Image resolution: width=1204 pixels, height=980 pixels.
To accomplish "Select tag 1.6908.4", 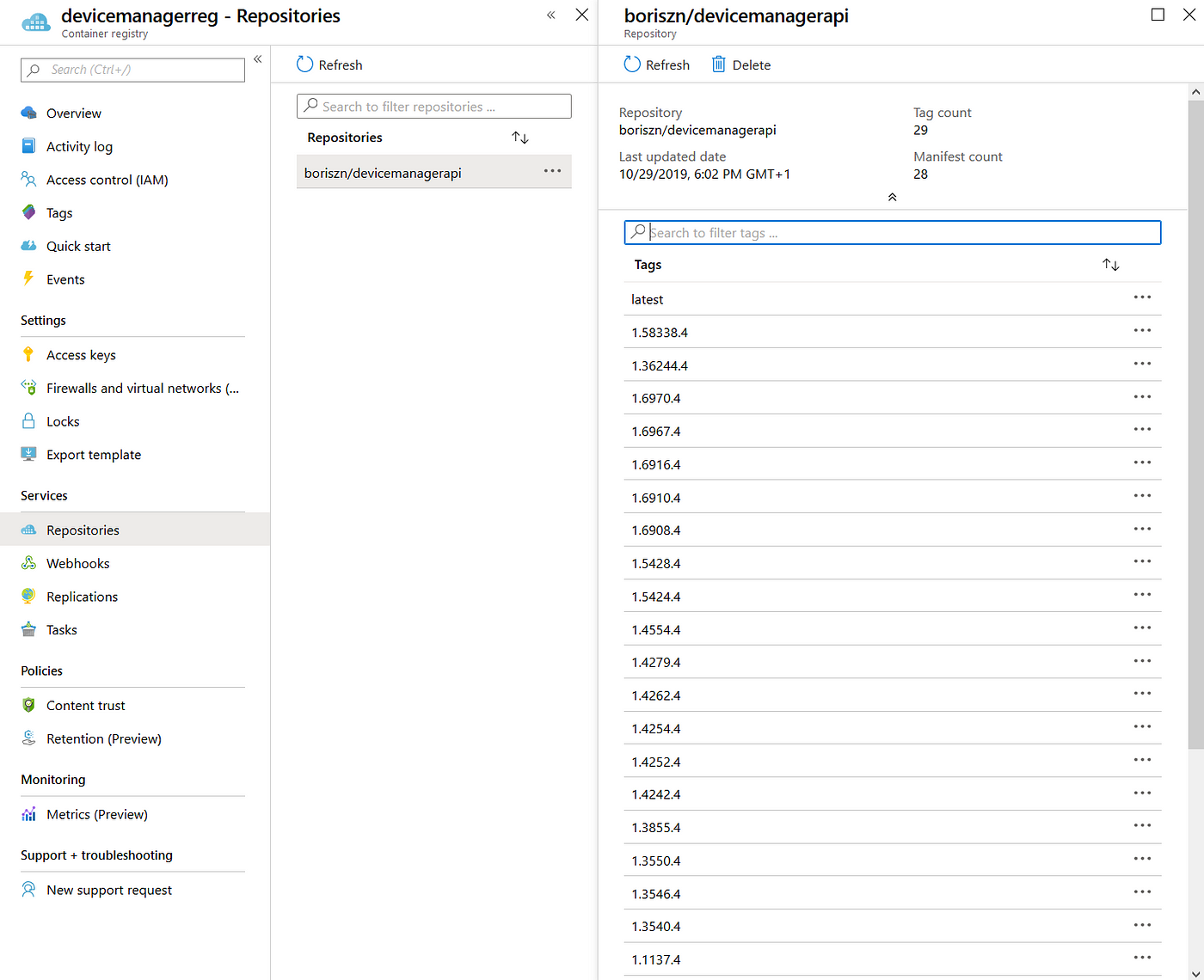I will [893, 530].
